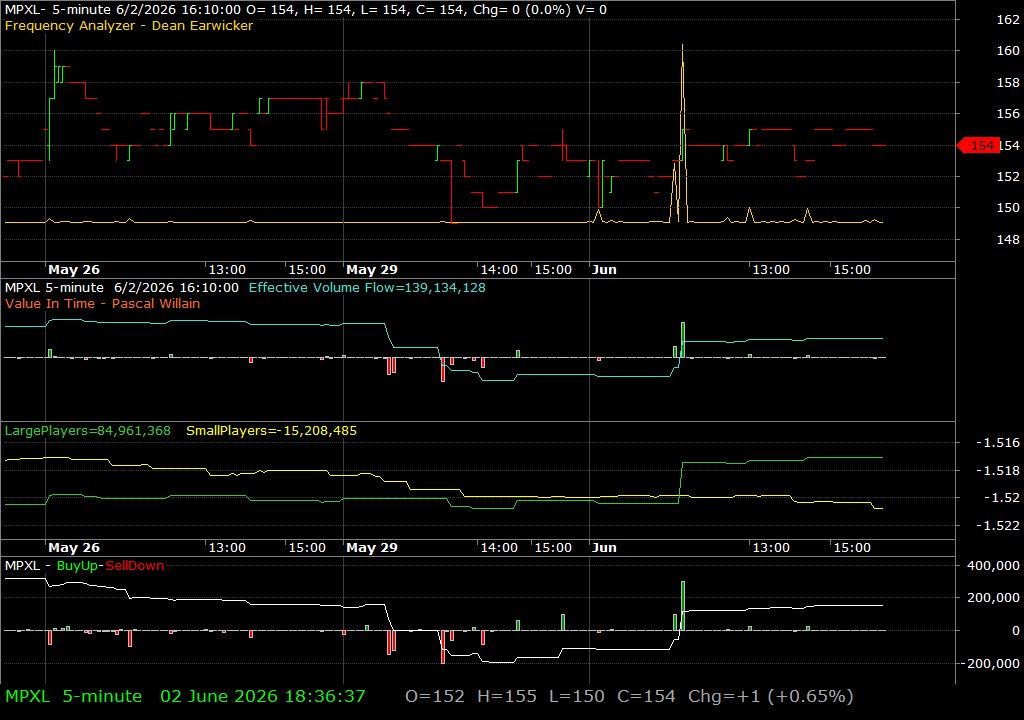The height and width of the screenshot is (720, 1024).
Task: Click the 'Jun' date on the top time axis
Action: [604, 269]
